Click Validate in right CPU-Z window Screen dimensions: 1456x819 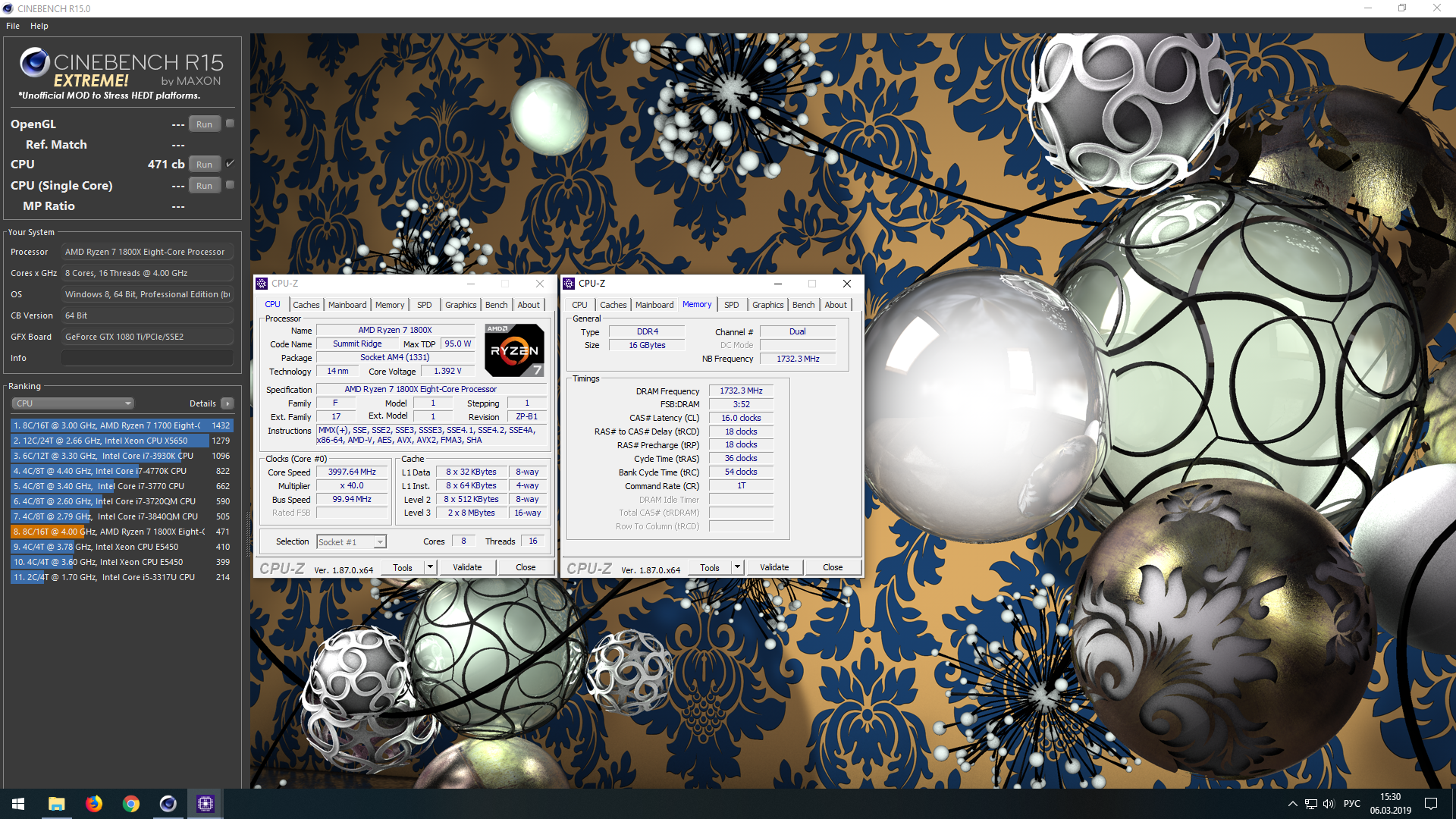[774, 567]
